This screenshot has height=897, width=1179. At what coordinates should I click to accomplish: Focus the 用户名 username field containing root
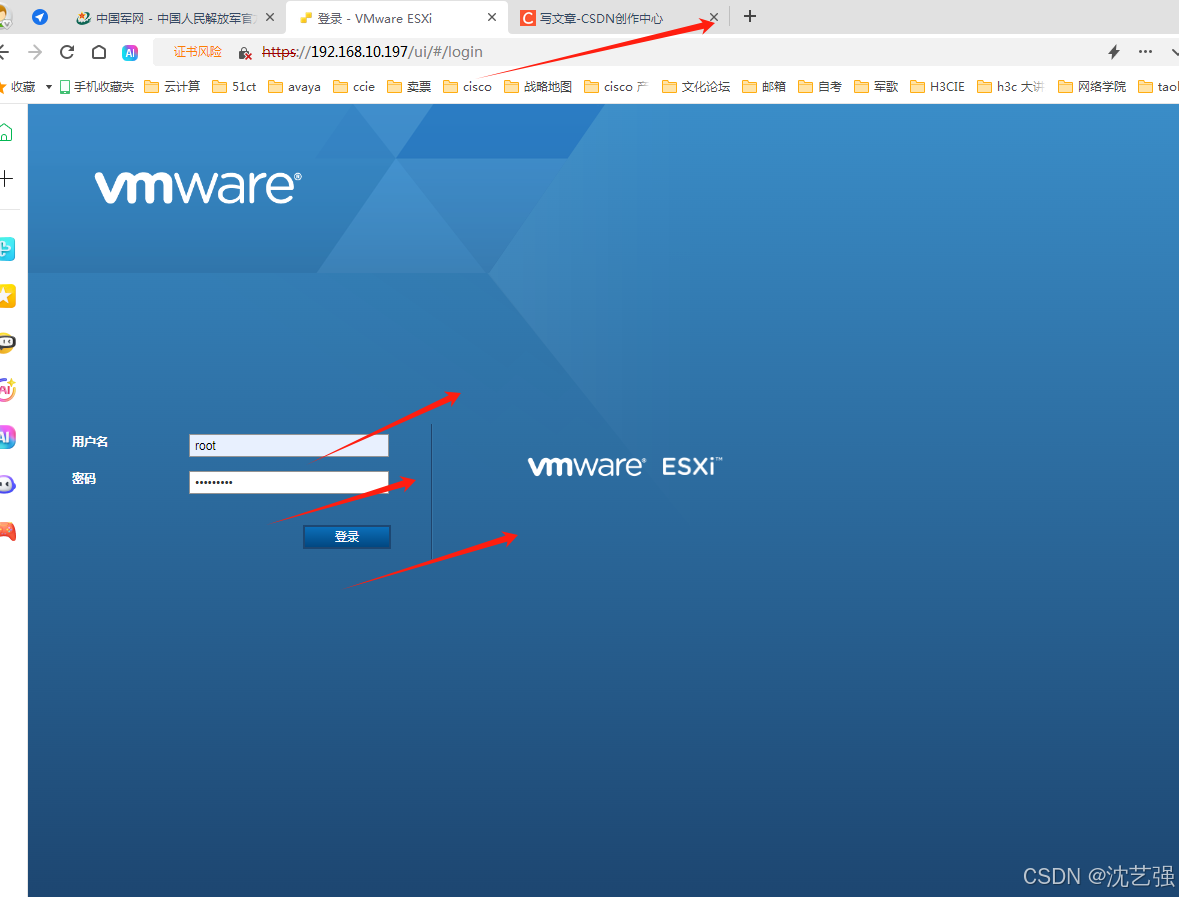[x=289, y=445]
